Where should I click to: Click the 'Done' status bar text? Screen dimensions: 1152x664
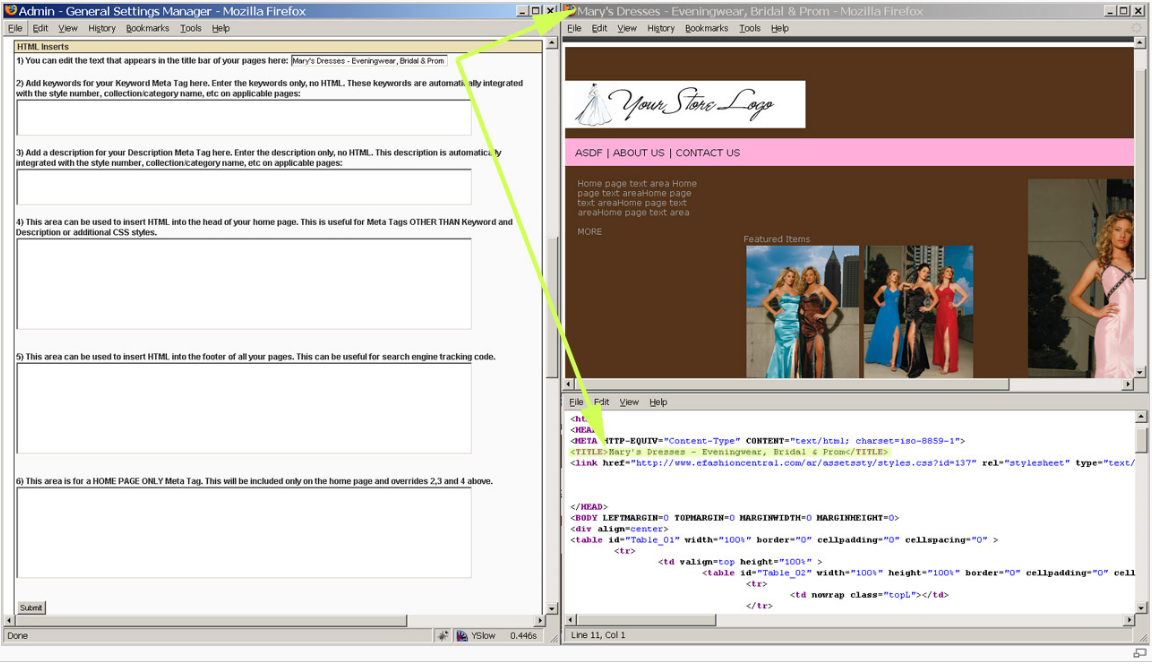click(x=18, y=636)
